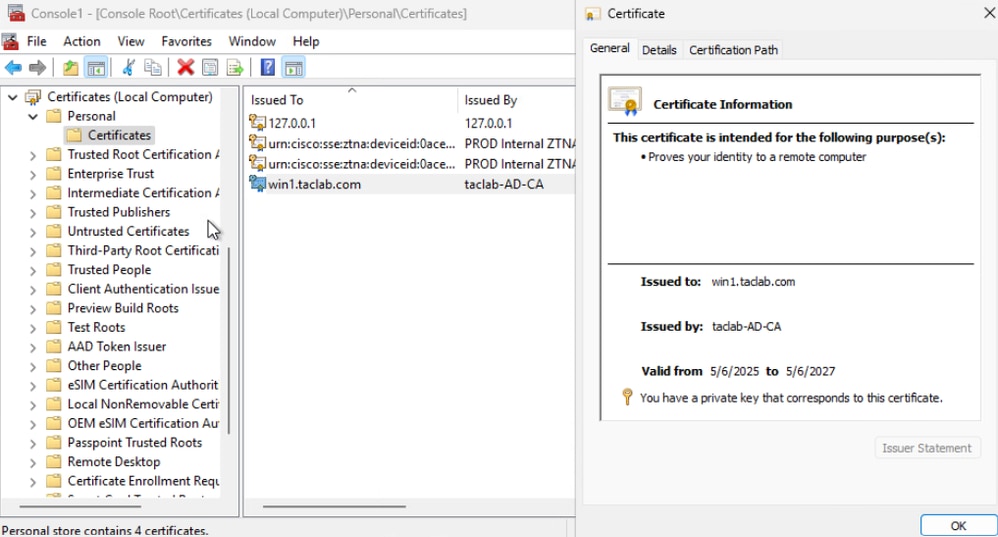
Task: Collapse the Personal folder
Action: (33, 116)
